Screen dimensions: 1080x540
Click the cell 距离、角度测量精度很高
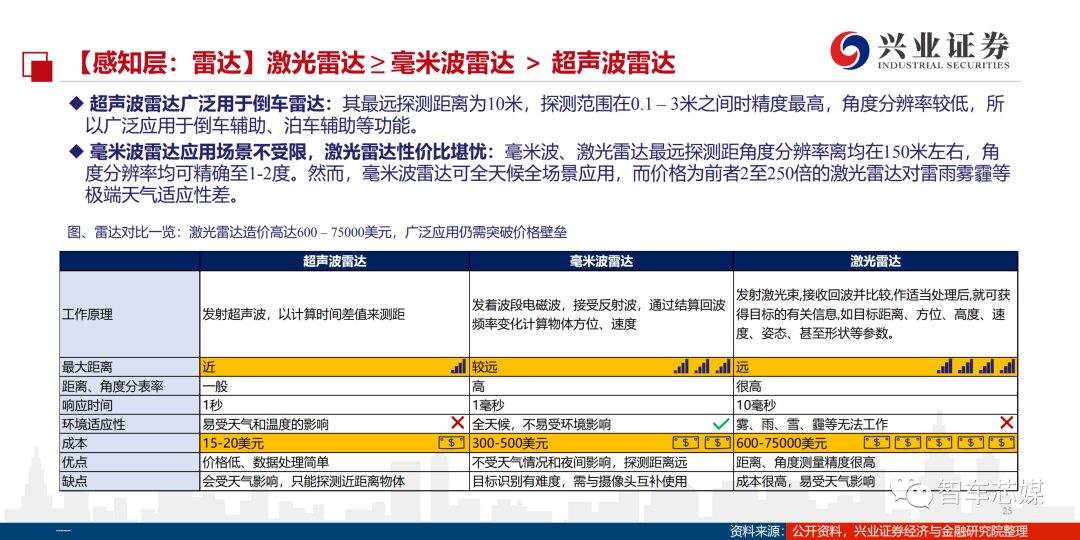875,461
